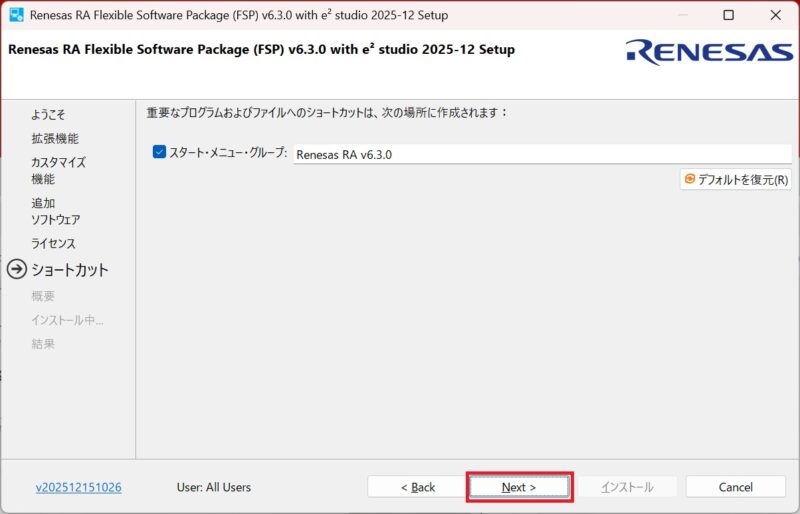Screen dimensions: 800x514
Task: Open the v202512151026 version link
Action: [x=79, y=487]
